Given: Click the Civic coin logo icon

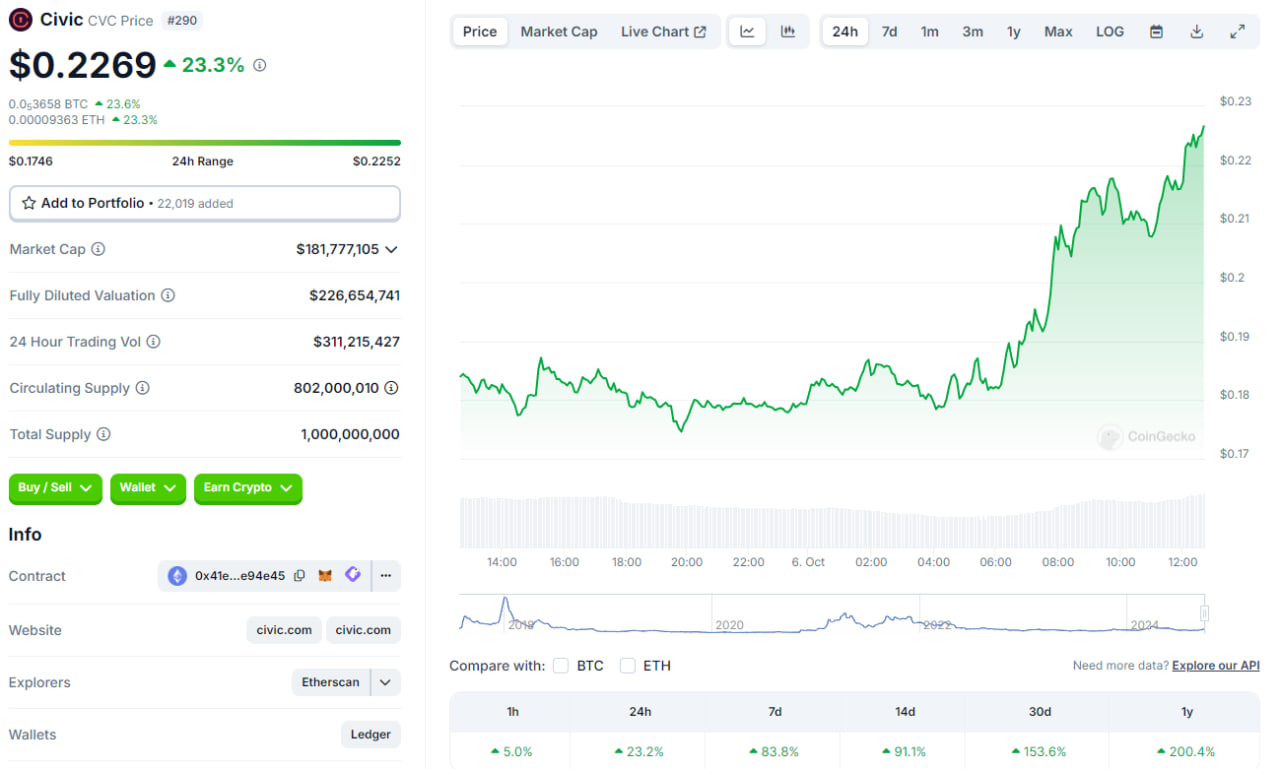Looking at the screenshot, I should click(20, 19).
